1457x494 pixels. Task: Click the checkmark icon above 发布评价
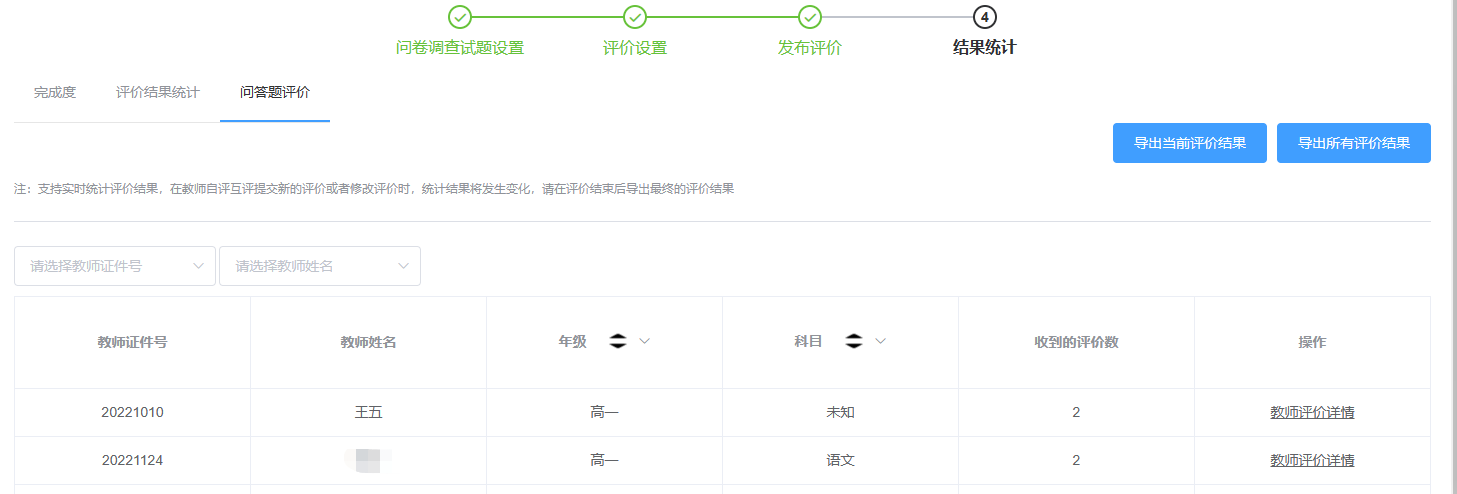click(810, 17)
